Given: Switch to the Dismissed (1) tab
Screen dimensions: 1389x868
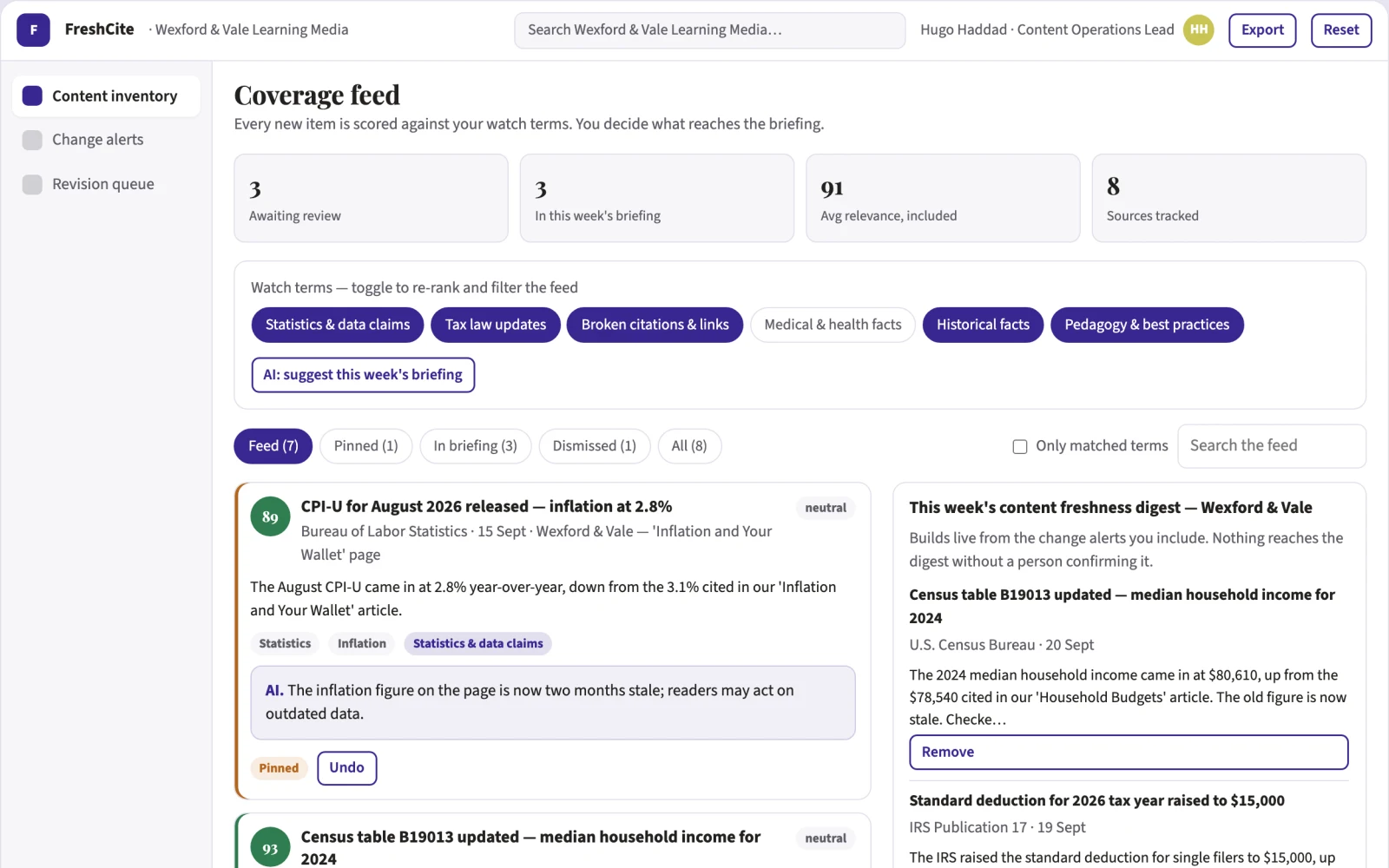Looking at the screenshot, I should (x=594, y=446).
